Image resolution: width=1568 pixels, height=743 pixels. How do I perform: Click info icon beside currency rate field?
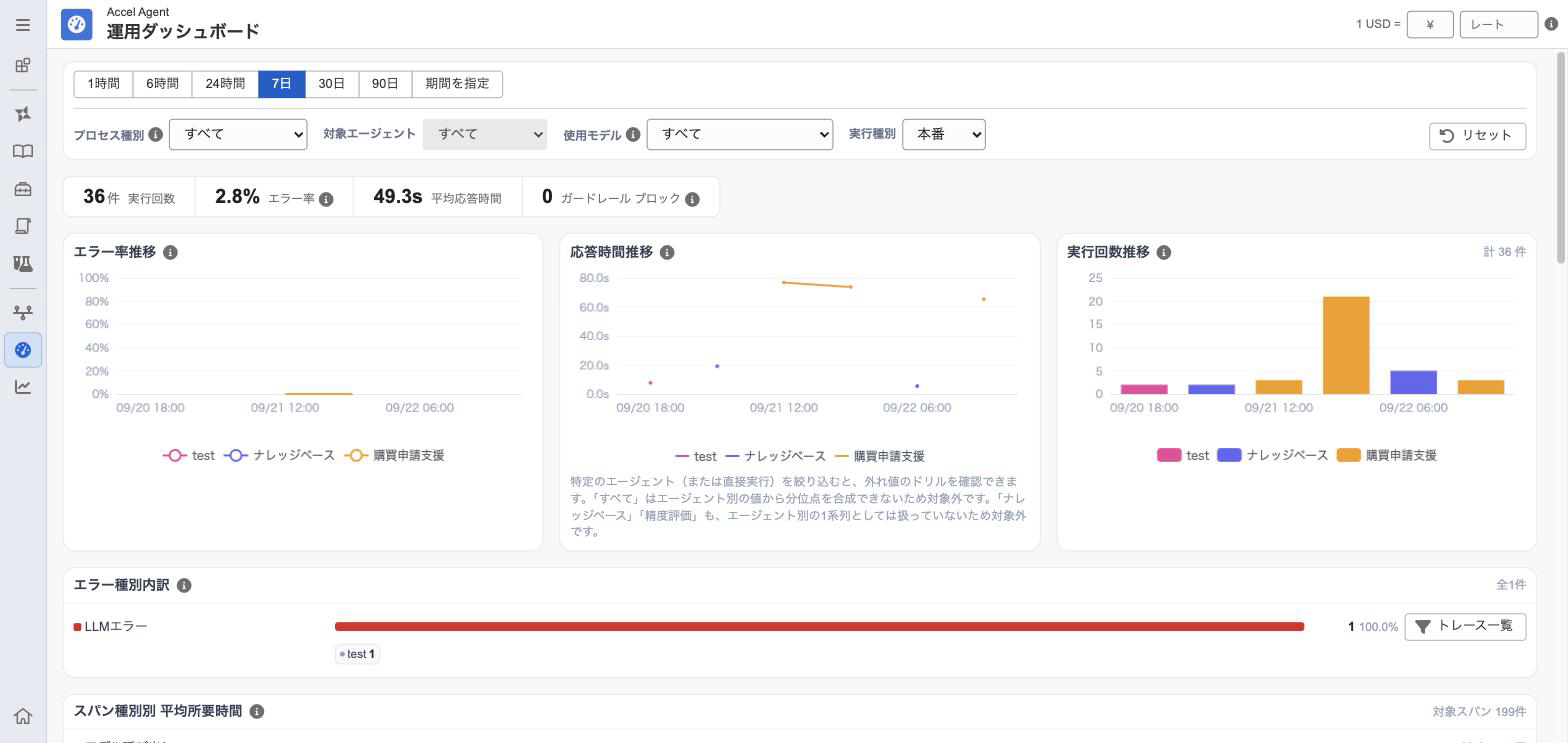[x=1552, y=24]
